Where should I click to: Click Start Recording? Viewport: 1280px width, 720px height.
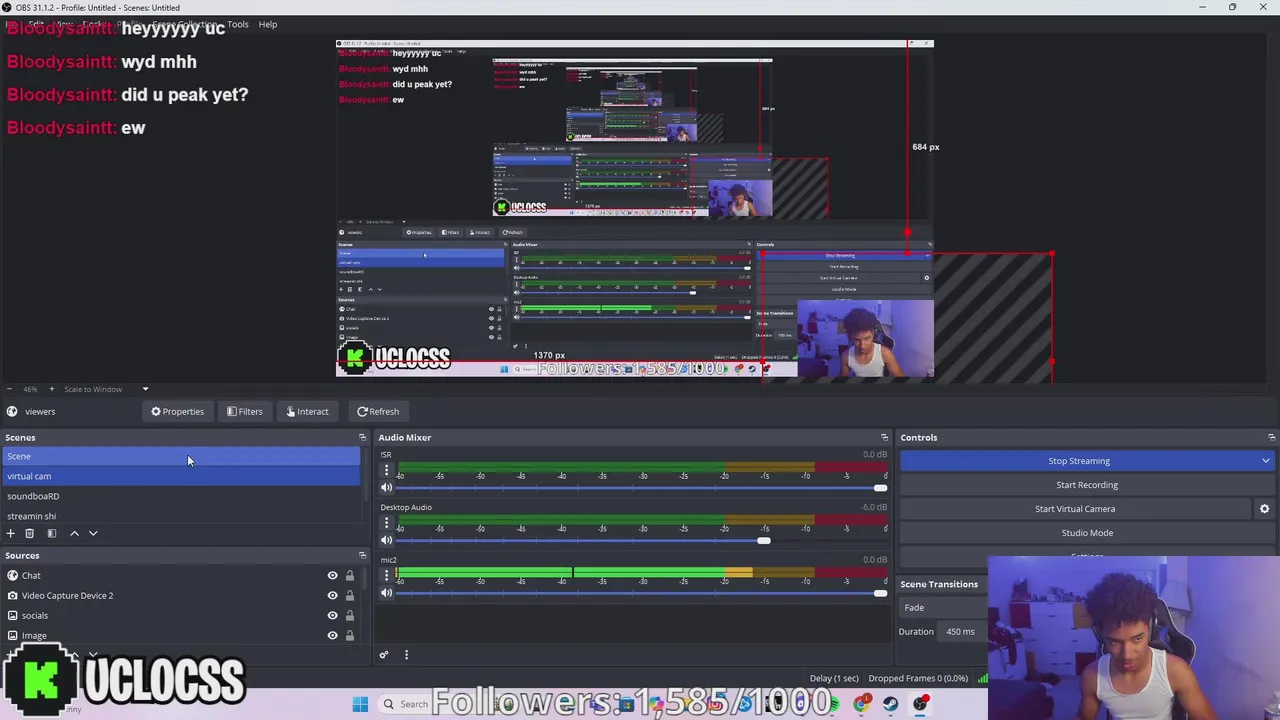pos(1087,485)
